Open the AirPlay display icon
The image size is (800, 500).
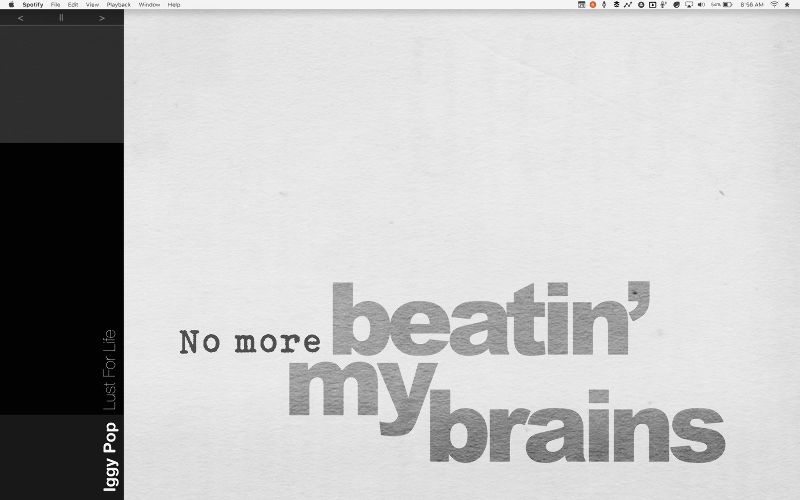click(x=688, y=5)
